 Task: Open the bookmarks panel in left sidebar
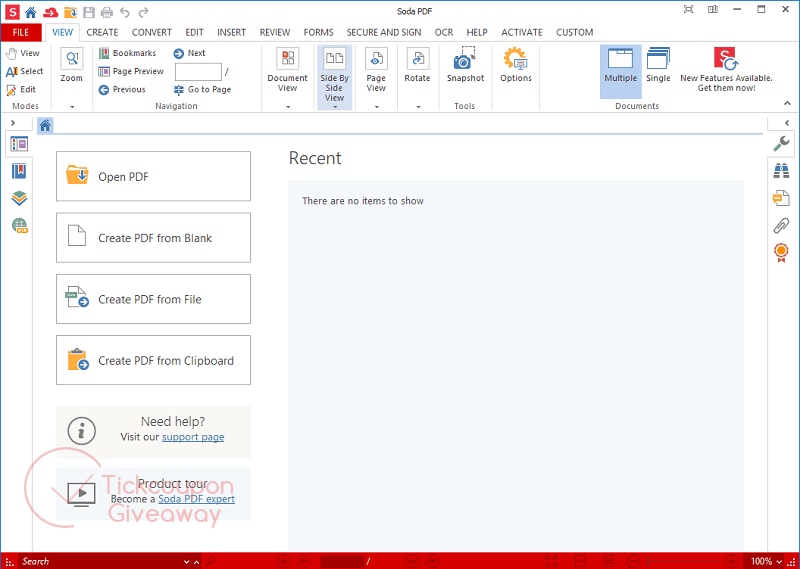tap(19, 171)
